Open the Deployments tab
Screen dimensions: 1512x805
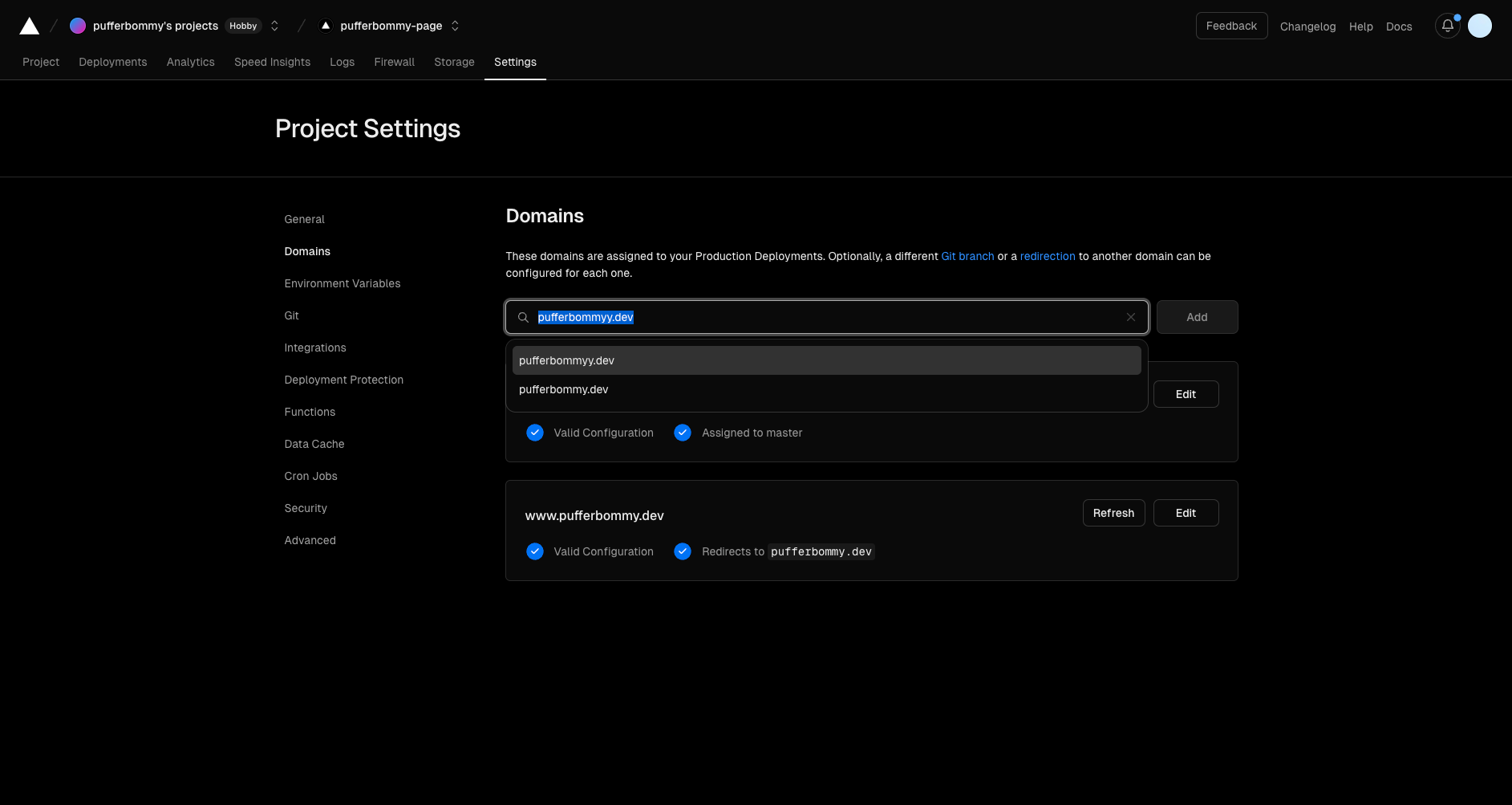pyautogui.click(x=113, y=62)
